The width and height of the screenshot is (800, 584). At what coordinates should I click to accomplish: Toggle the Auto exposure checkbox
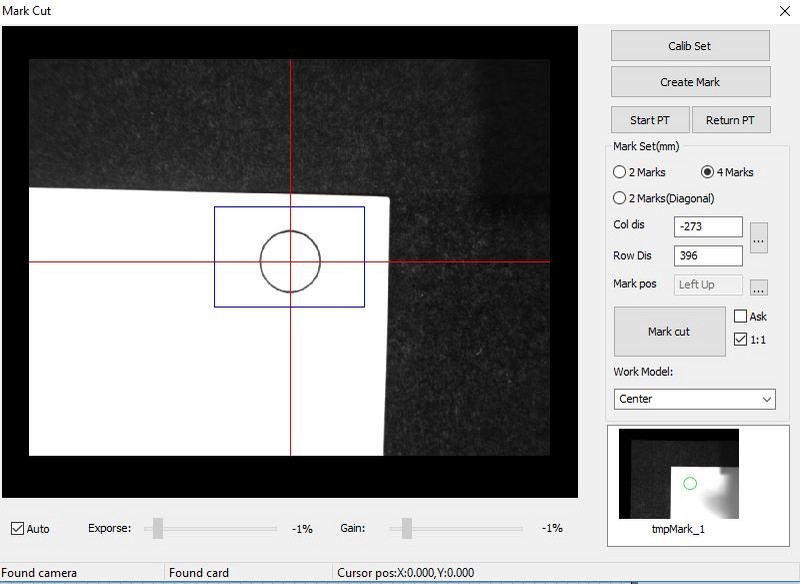pos(18,528)
